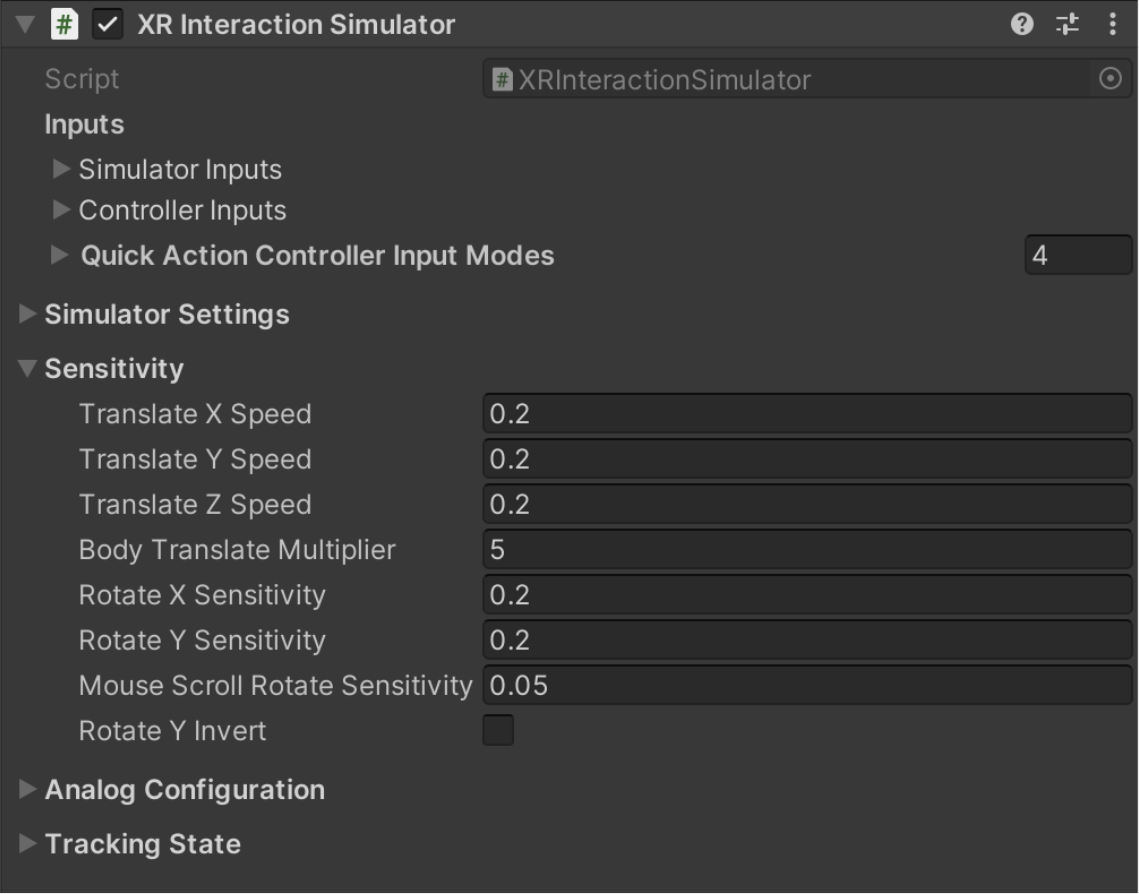
Task: Expand Quick Action Controller Input Modes list
Action: [59, 255]
